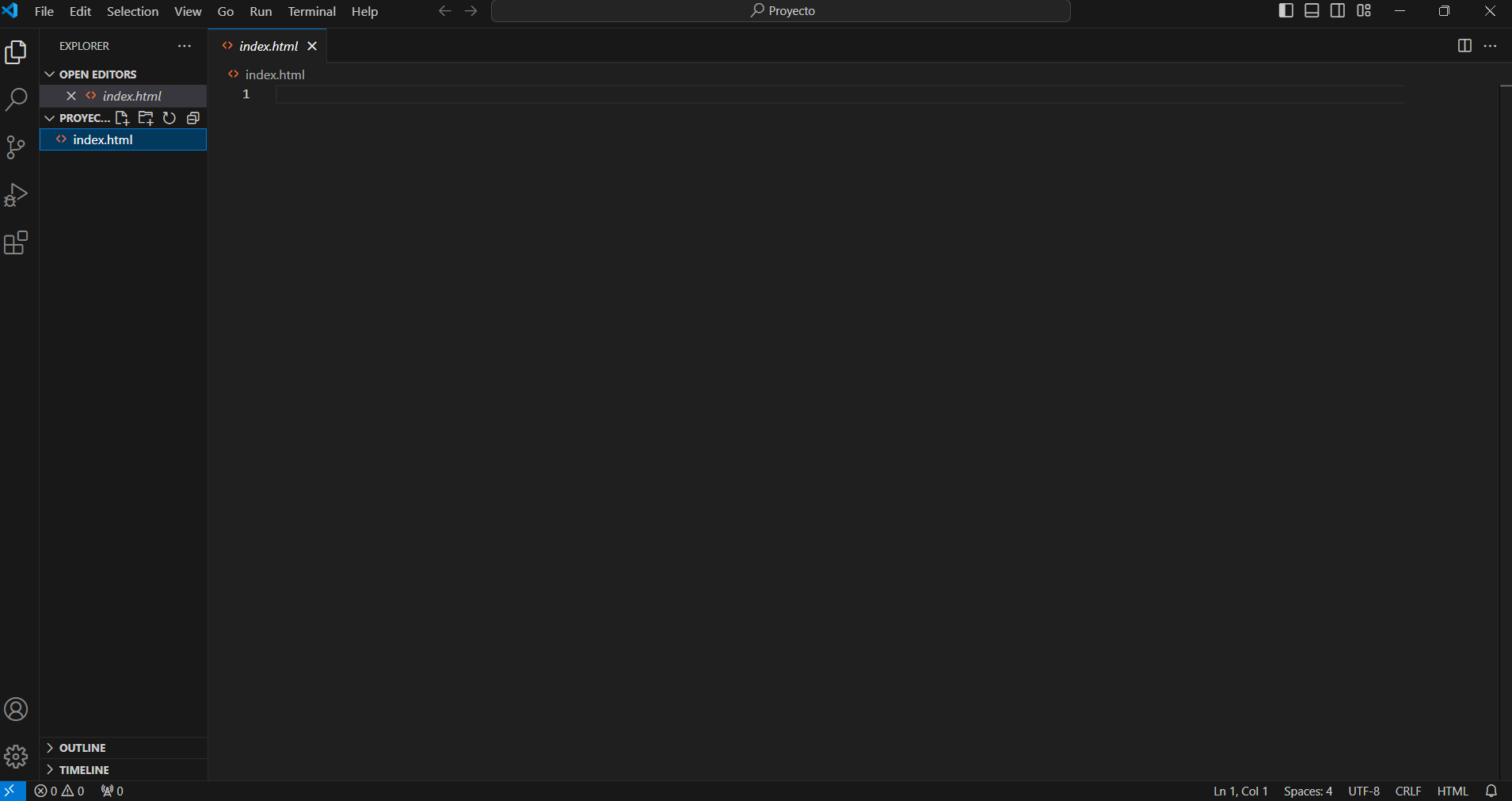The width and height of the screenshot is (1512, 801).
Task: Go back in navigation history
Action: 445,11
